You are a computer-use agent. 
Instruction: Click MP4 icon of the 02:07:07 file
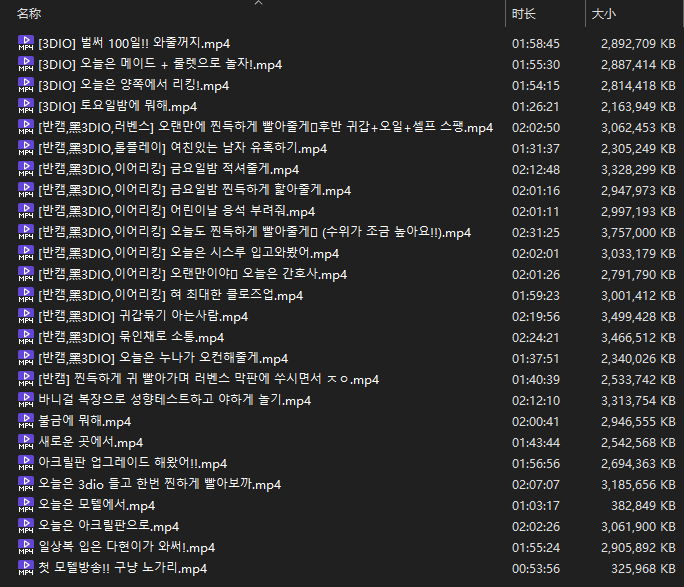[26, 484]
